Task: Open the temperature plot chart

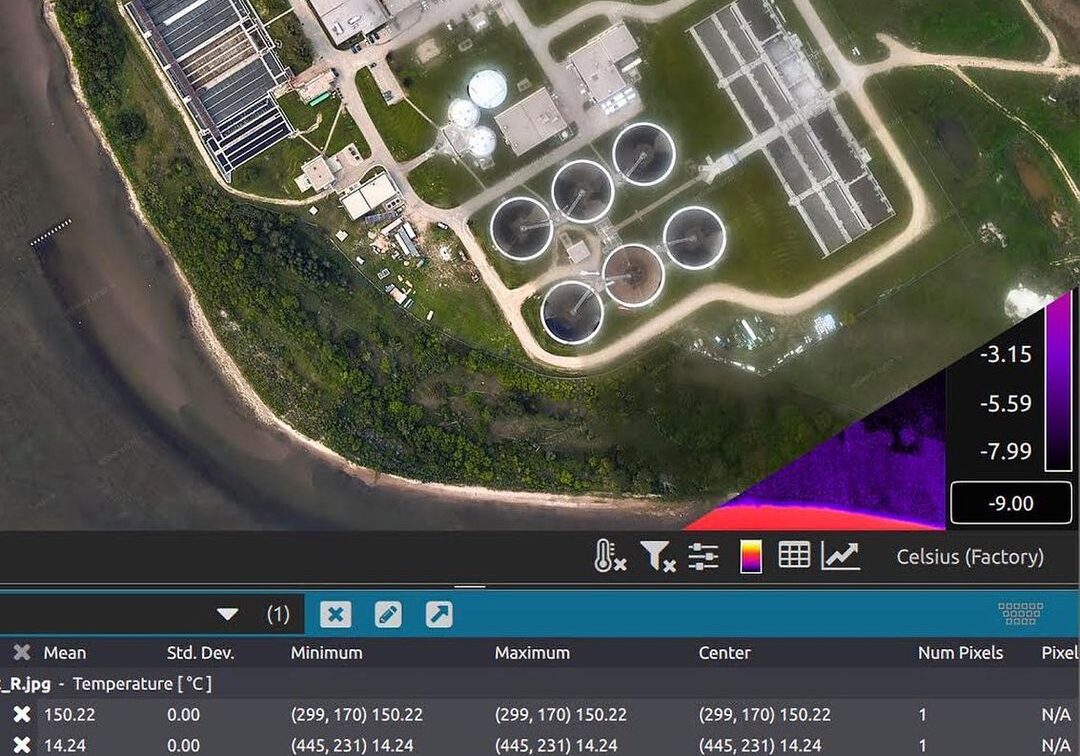Action: point(842,556)
